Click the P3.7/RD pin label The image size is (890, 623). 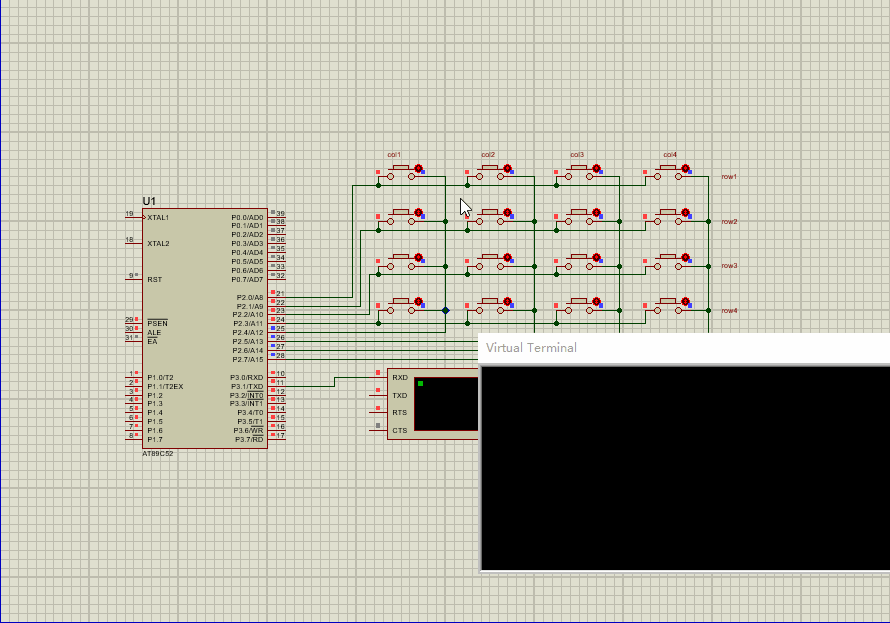tap(249, 439)
